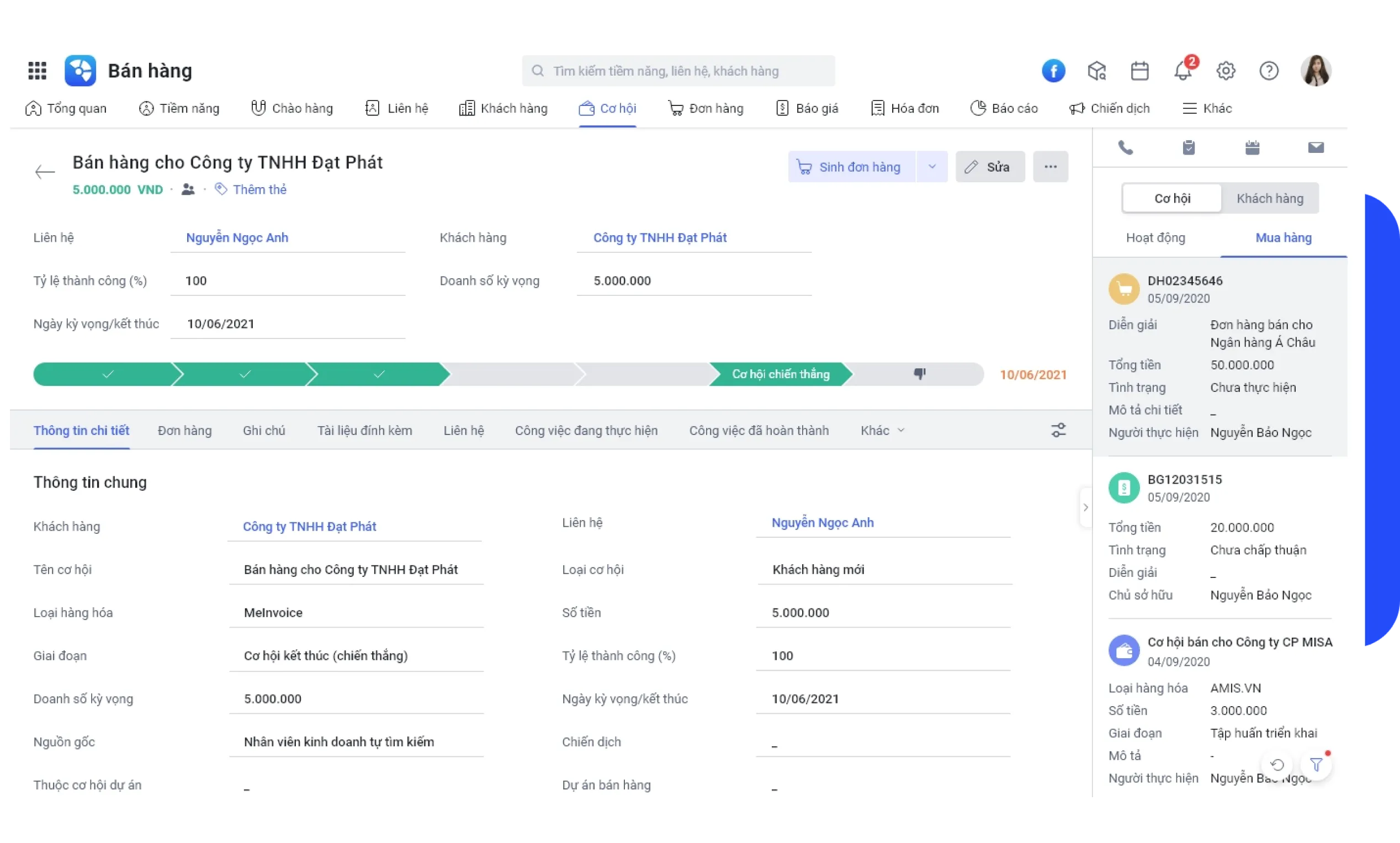
Task: Click Thêm thẻ tag link
Action: (251, 189)
